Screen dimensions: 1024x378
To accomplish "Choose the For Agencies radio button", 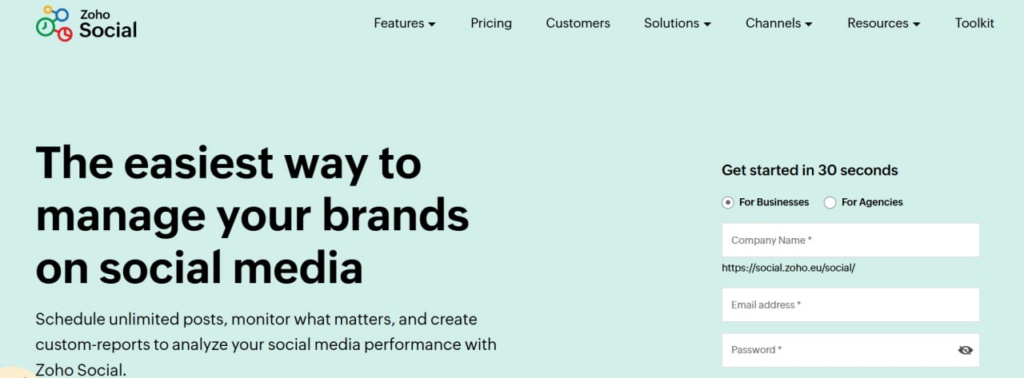I will [830, 202].
